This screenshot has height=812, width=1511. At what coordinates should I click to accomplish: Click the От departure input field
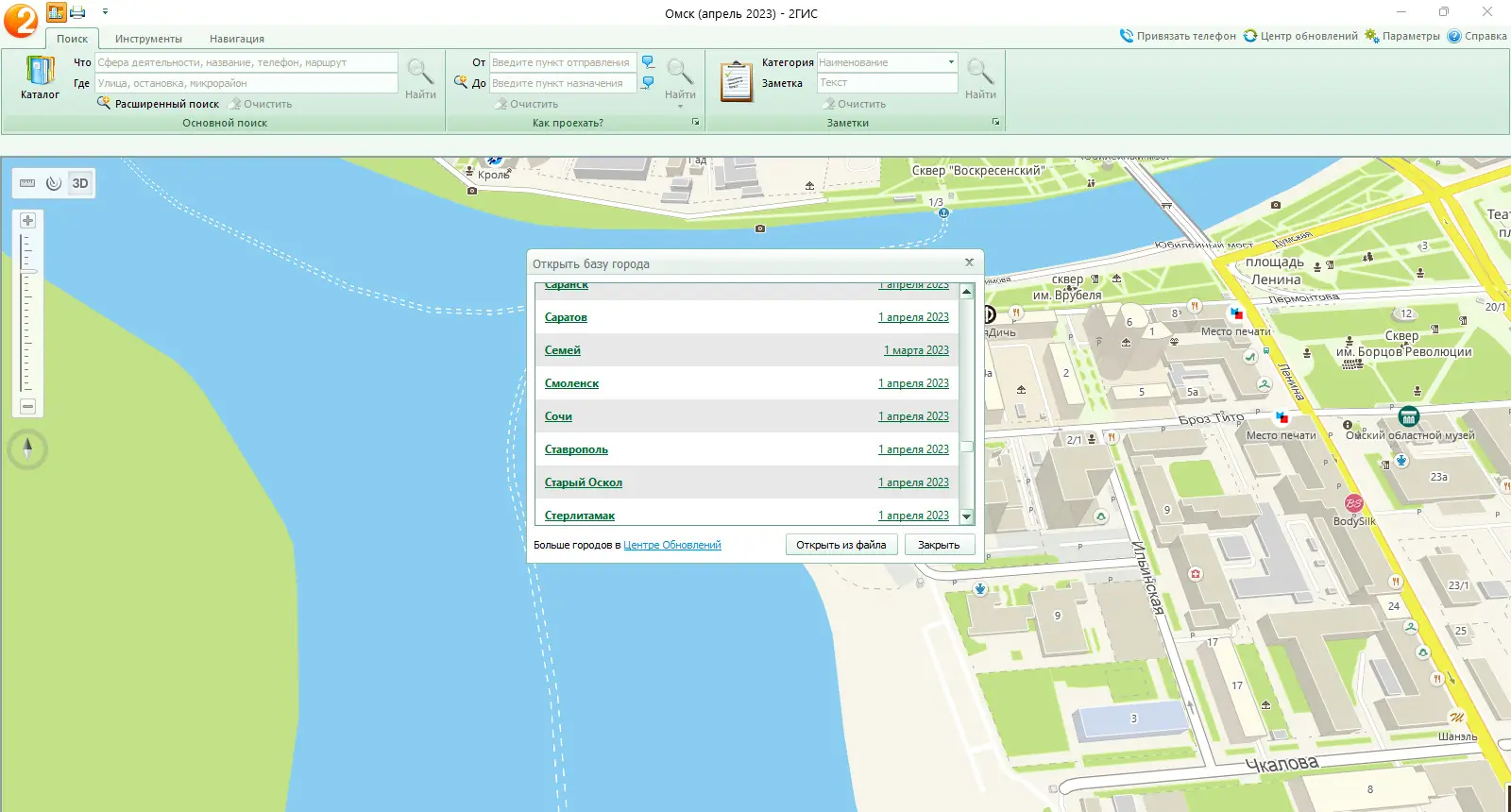(563, 62)
